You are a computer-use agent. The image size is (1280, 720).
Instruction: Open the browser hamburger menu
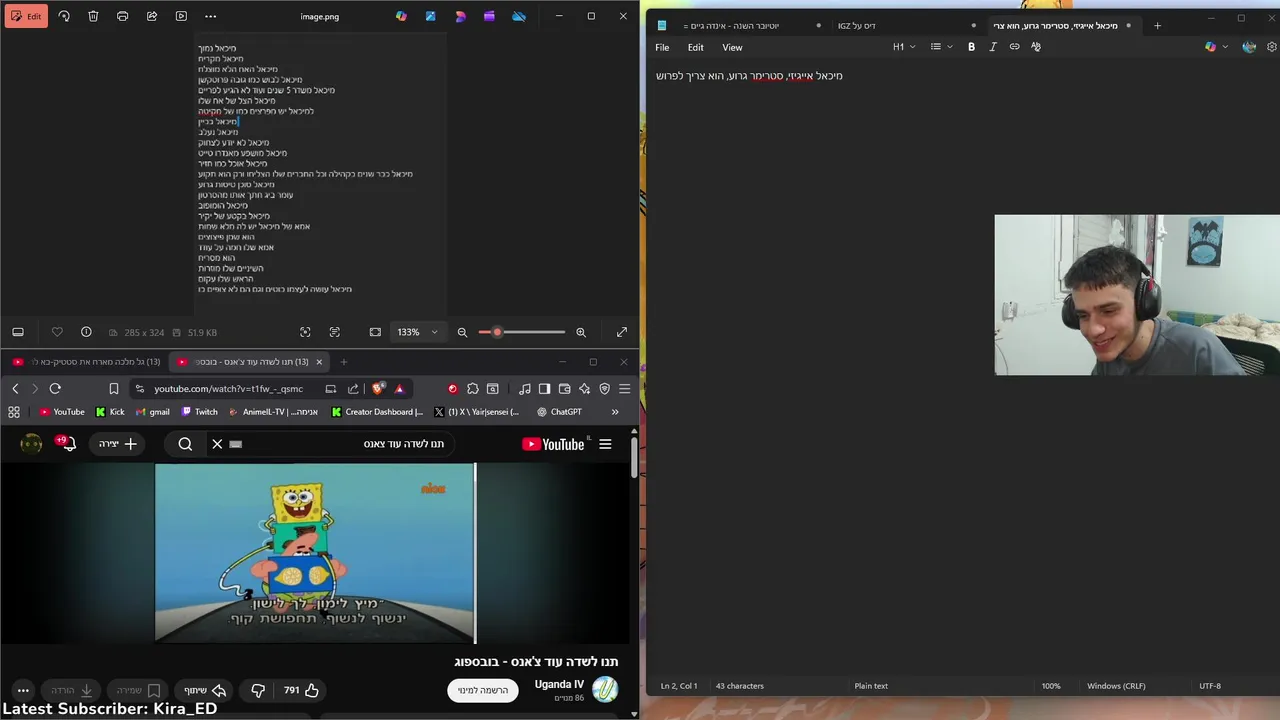coord(625,389)
